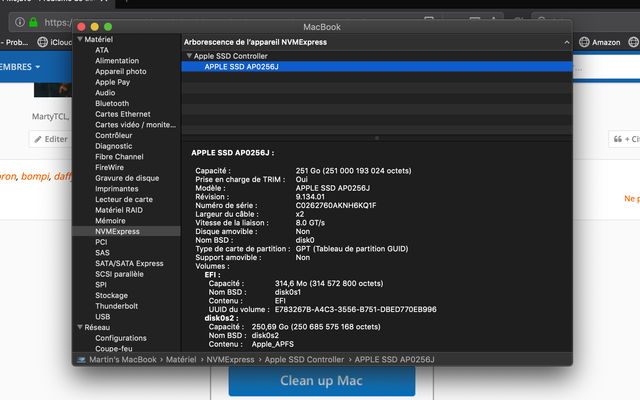This screenshot has width=640, height=400.
Task: Click the Editer button in browser
Action: click(x=50, y=139)
